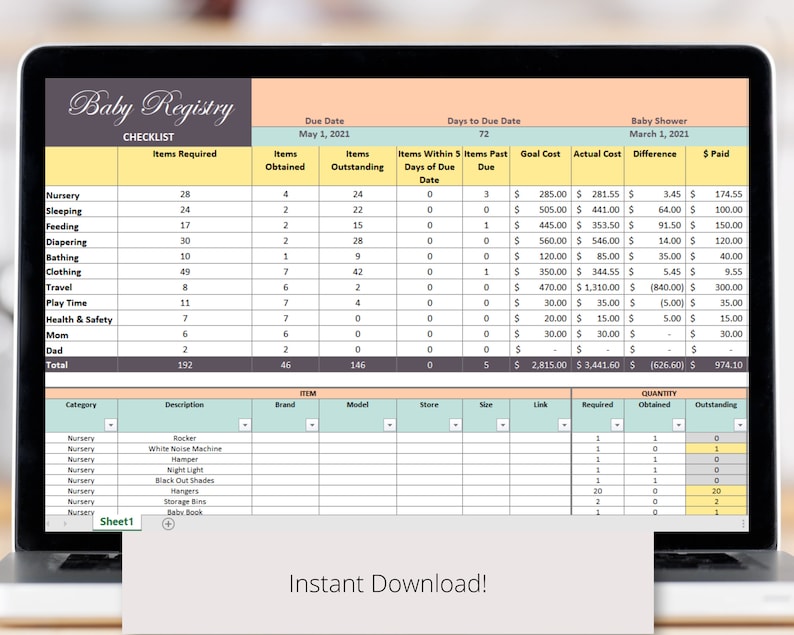Click the Nursery row label in summary

(63, 195)
